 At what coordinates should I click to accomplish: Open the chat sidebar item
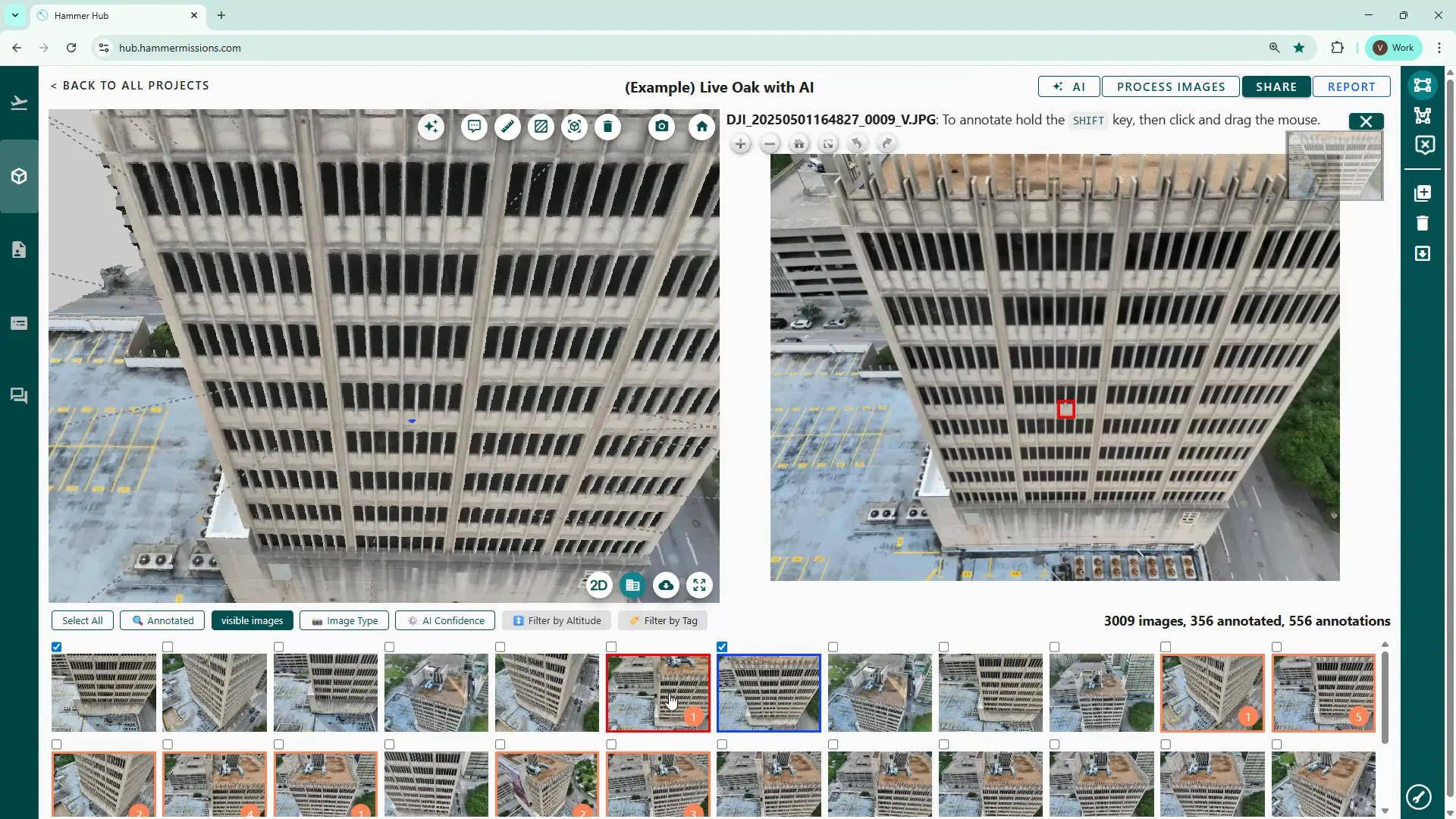click(19, 396)
